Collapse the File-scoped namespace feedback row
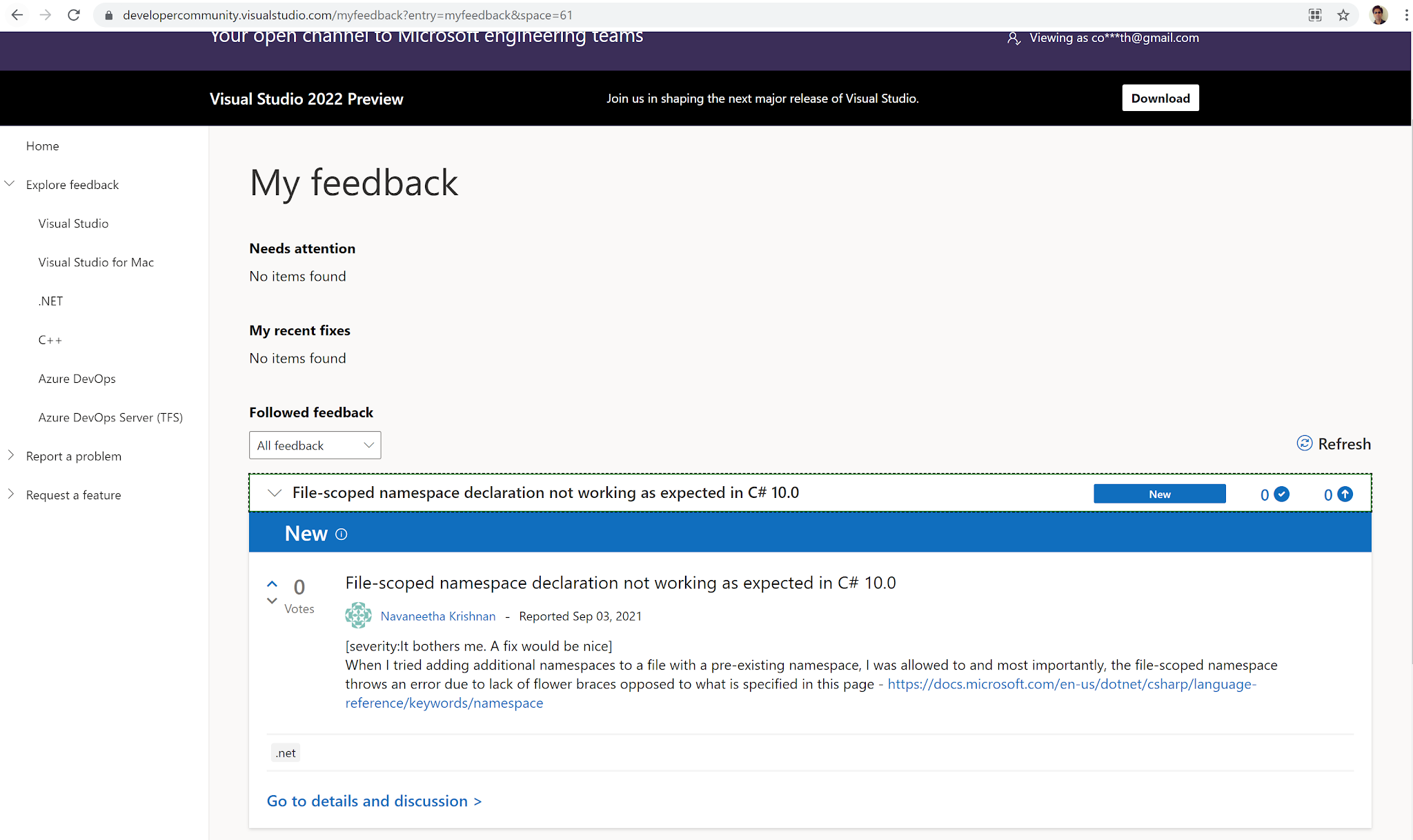The height and width of the screenshot is (840, 1413). point(275,493)
